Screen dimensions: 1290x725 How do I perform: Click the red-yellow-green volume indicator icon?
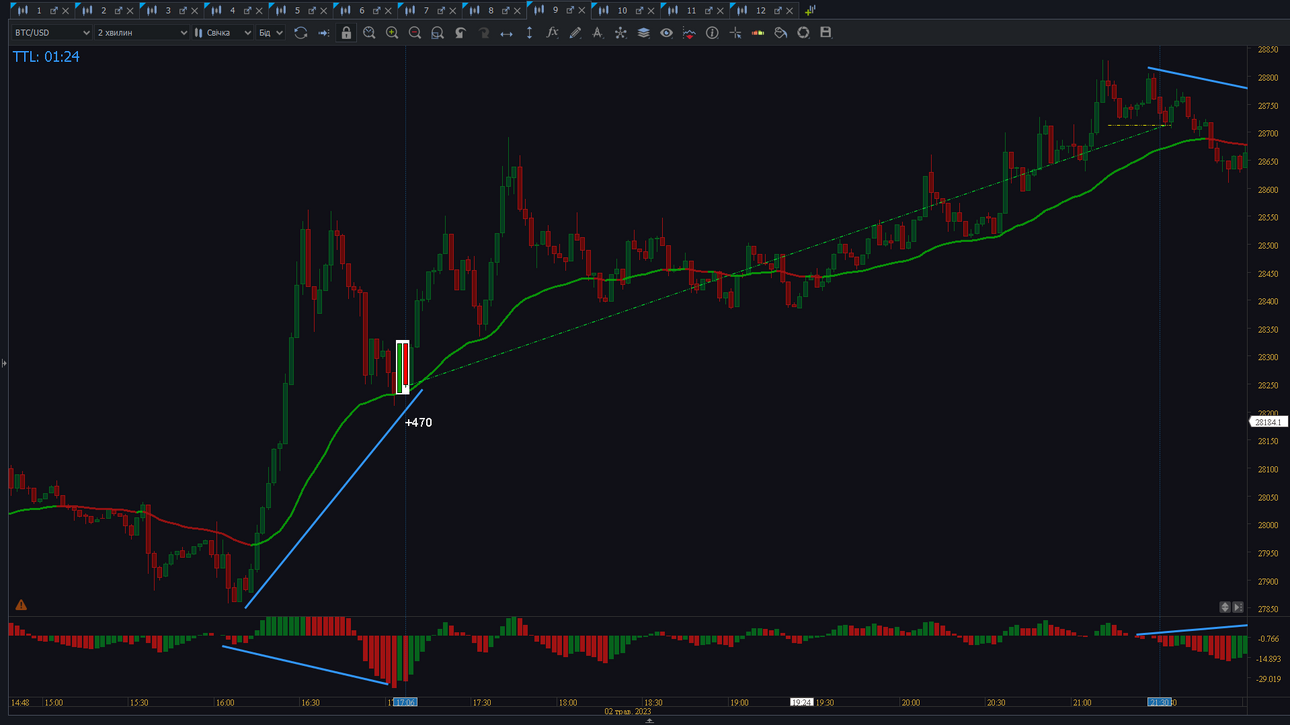click(757, 33)
